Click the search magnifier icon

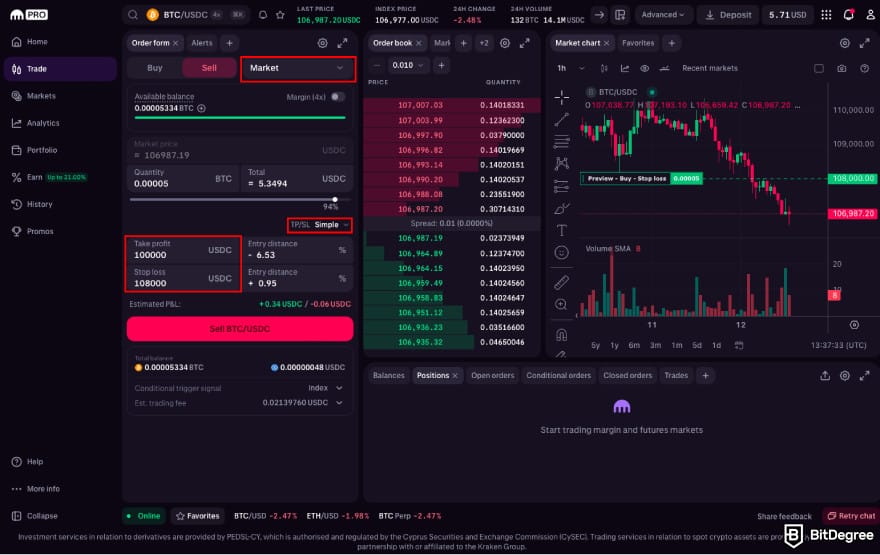133,15
